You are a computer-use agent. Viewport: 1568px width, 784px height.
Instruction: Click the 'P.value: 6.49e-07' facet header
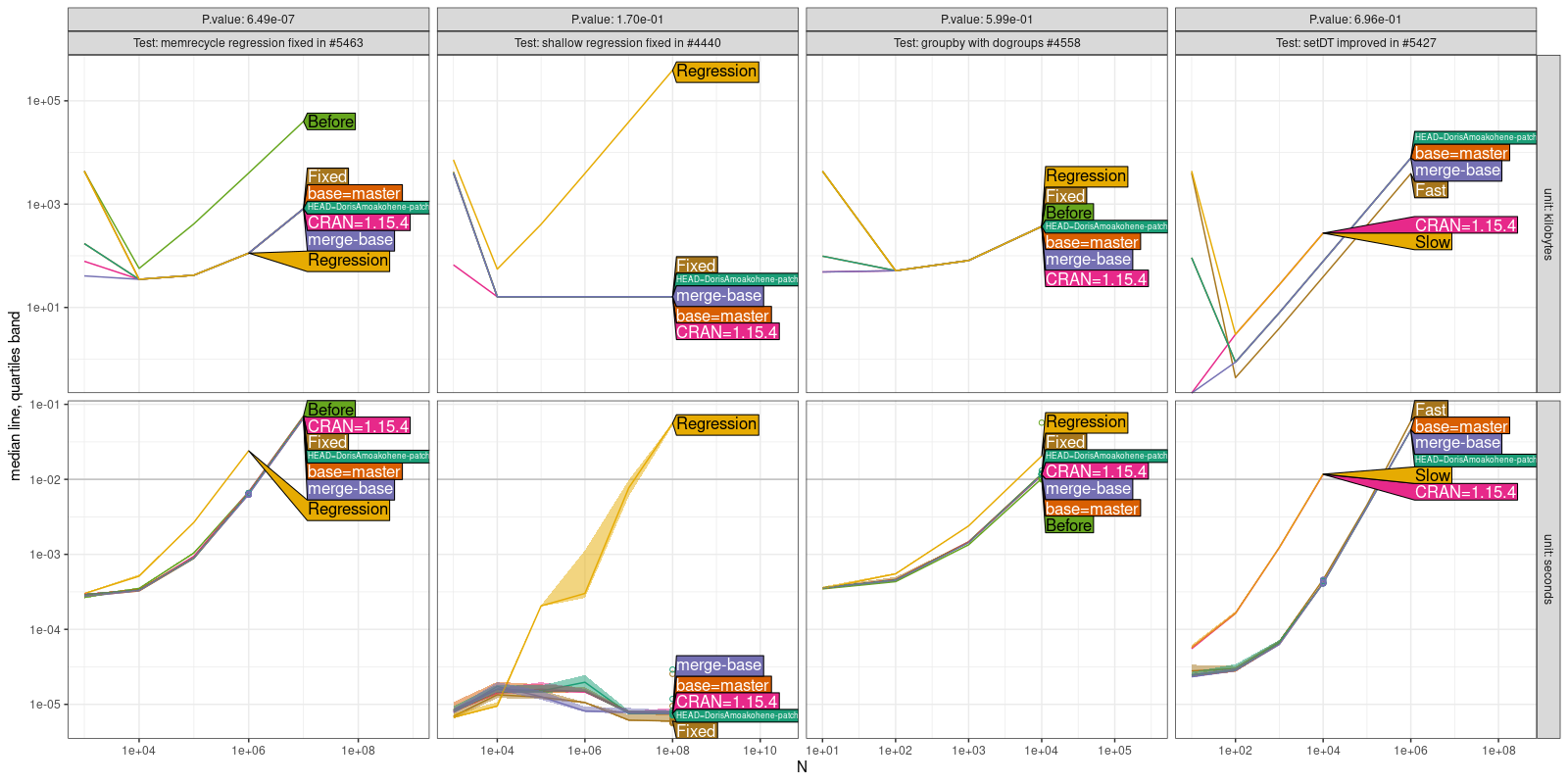pyautogui.click(x=248, y=20)
